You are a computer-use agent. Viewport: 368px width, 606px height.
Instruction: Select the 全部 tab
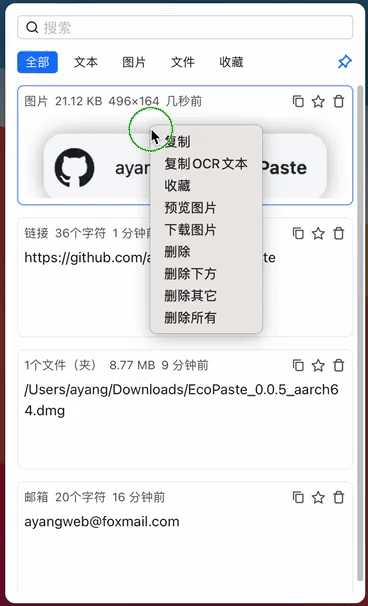37,62
